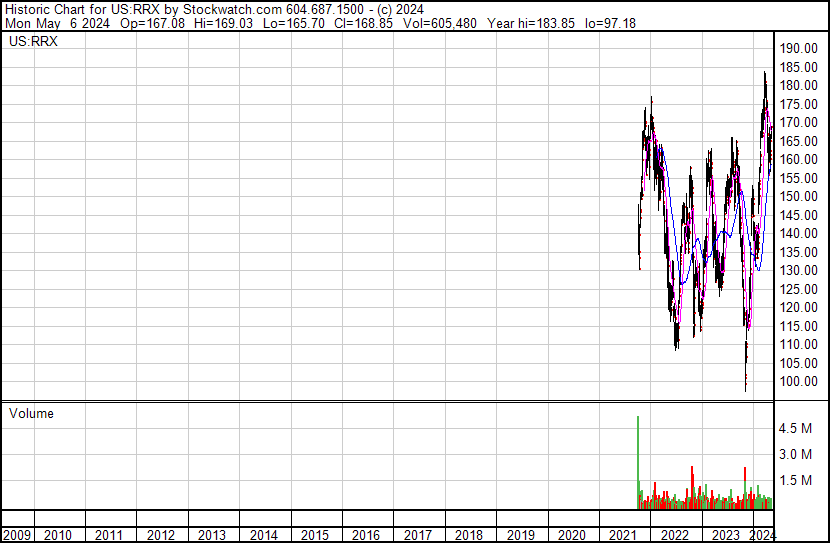Click the 2024 year label on the time axis
The width and height of the screenshot is (830, 543).
[x=762, y=535]
